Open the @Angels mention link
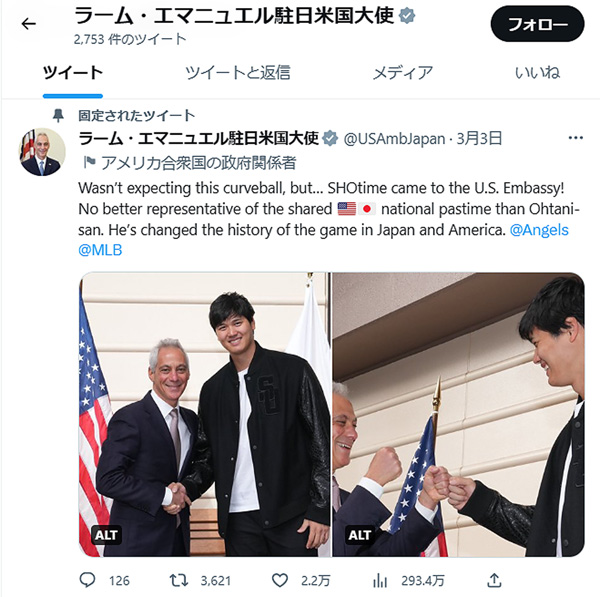Viewport: 600px width, 597px height. pos(539,230)
